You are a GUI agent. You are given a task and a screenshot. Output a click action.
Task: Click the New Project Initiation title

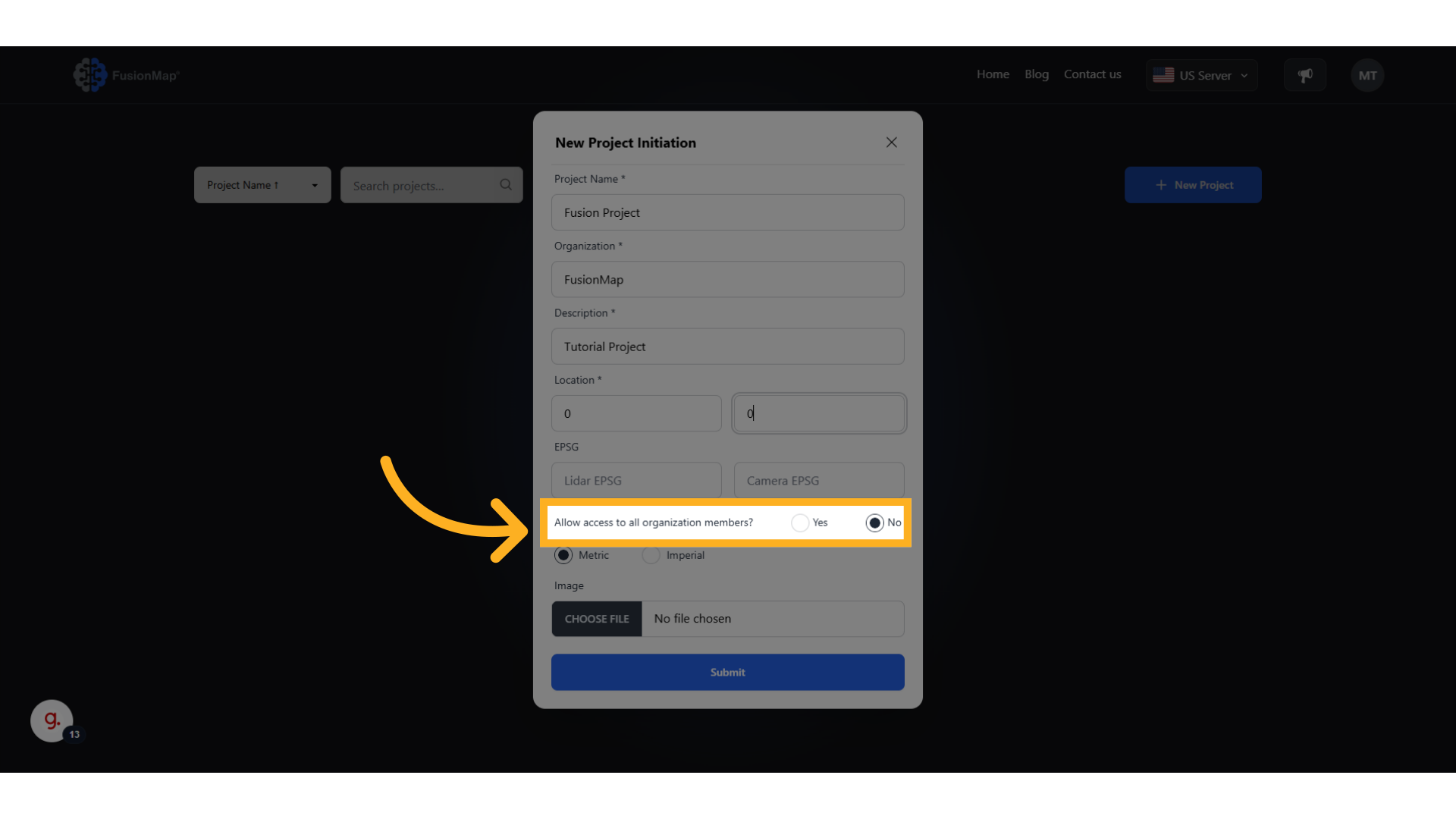pos(626,143)
